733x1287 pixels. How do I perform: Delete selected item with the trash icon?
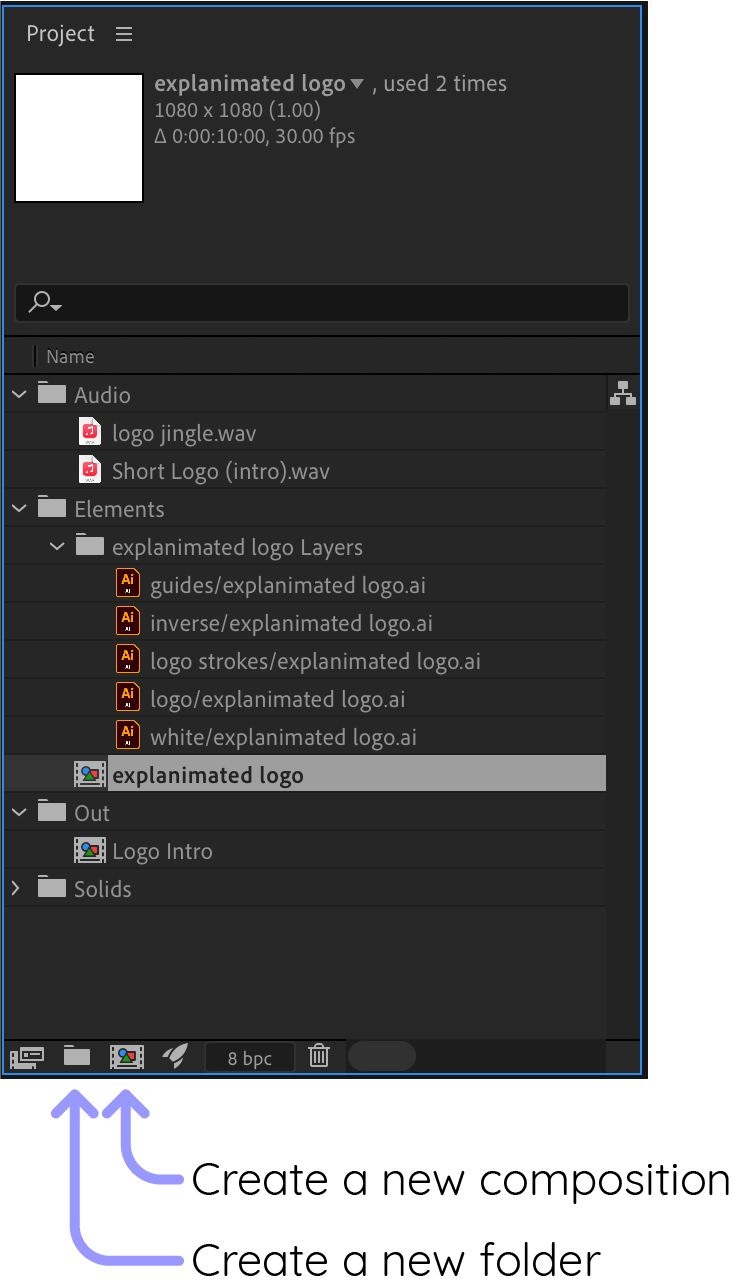(x=319, y=1056)
